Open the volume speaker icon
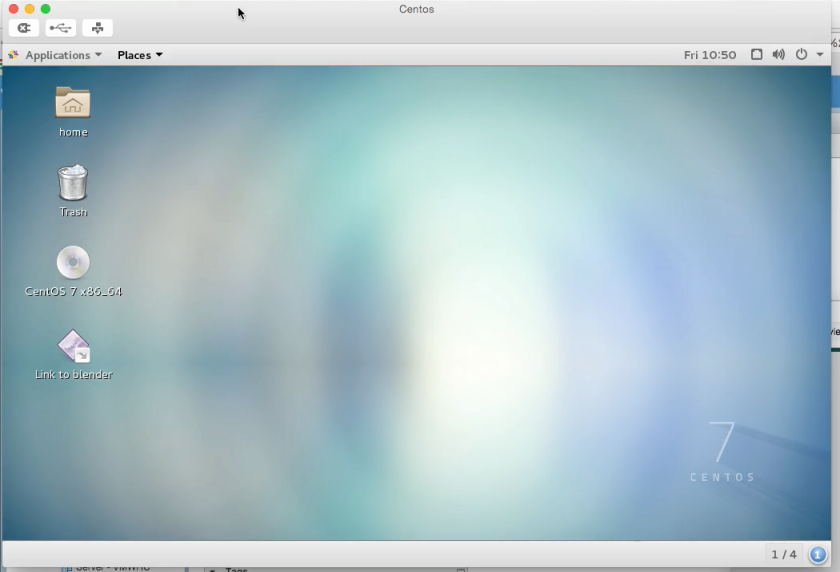The image size is (840, 572). pos(778,55)
